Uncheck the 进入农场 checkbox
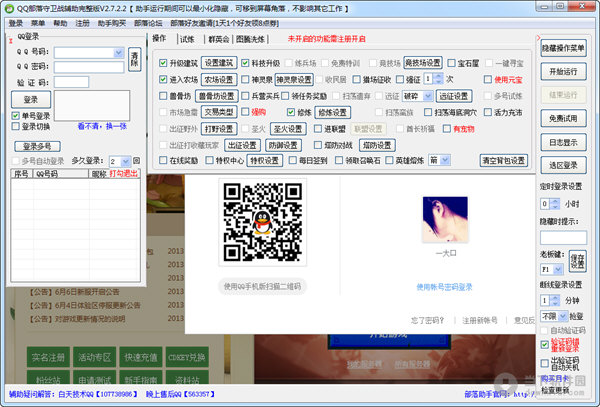Image resolution: width=600 pixels, height=407 pixels. (x=163, y=79)
